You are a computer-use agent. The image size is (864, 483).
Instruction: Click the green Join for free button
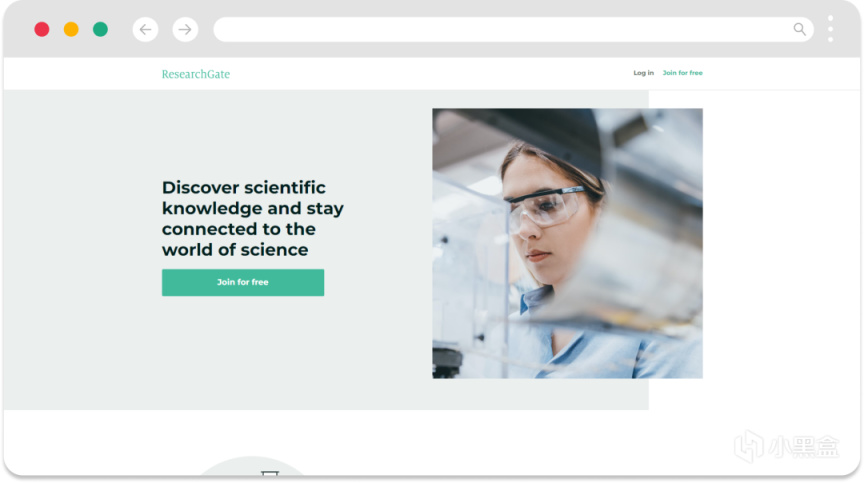(x=243, y=283)
